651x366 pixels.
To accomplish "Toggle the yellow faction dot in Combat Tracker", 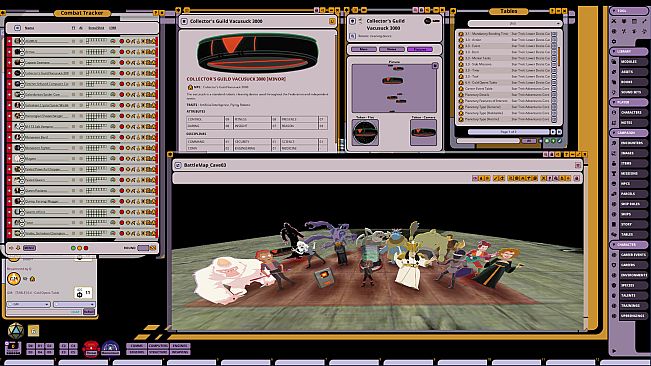I will [x=79, y=248].
